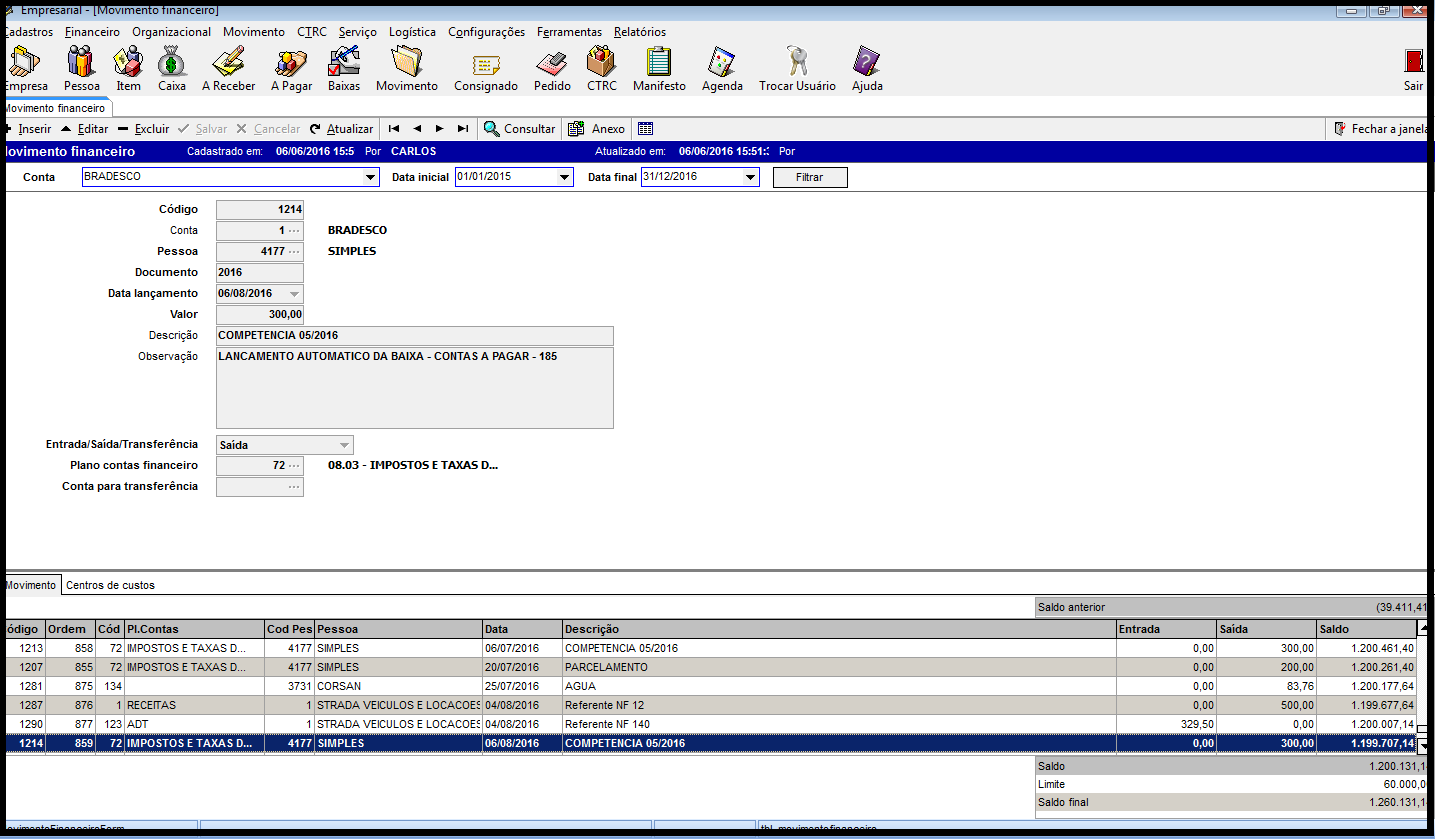
Task: Click the Sair exit icon
Action: (x=1413, y=62)
